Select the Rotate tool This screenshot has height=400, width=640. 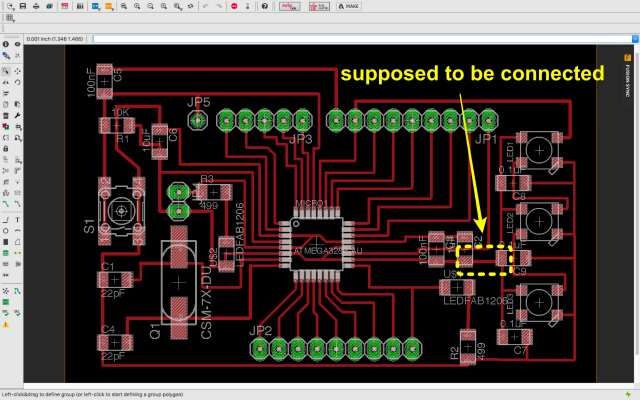[x=18, y=82]
